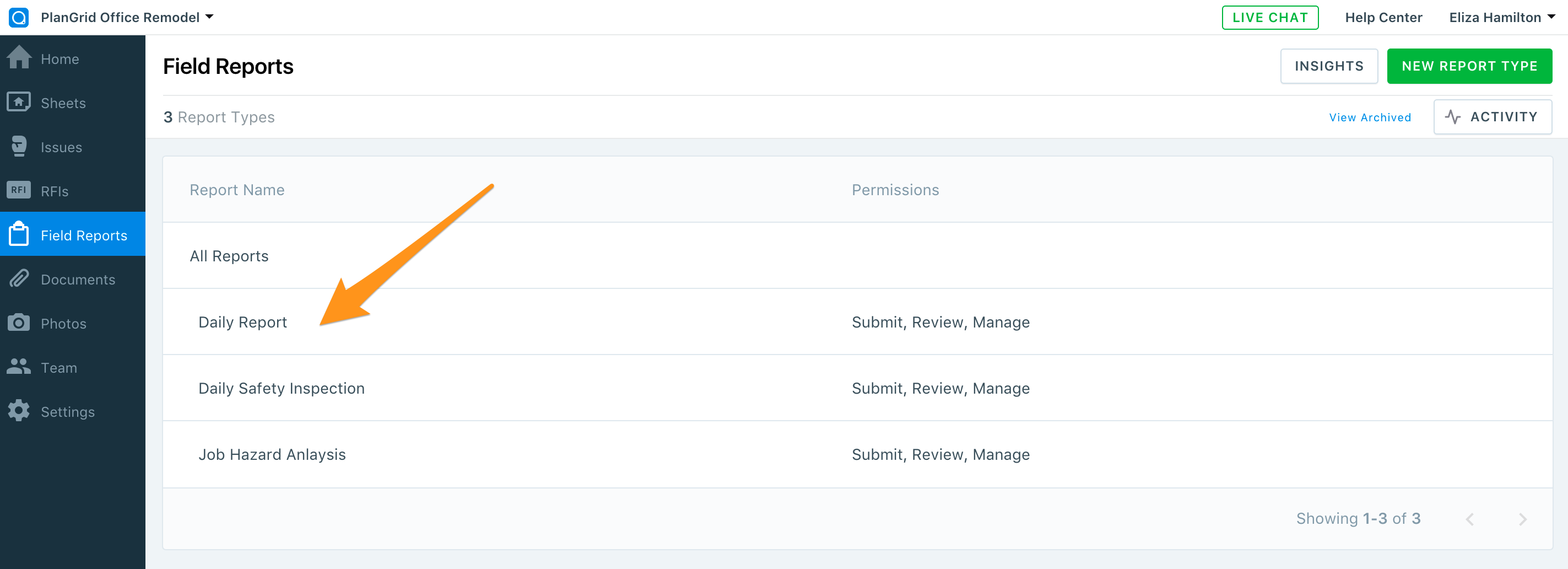Click the Insights button
This screenshot has height=569, width=1568.
point(1329,66)
